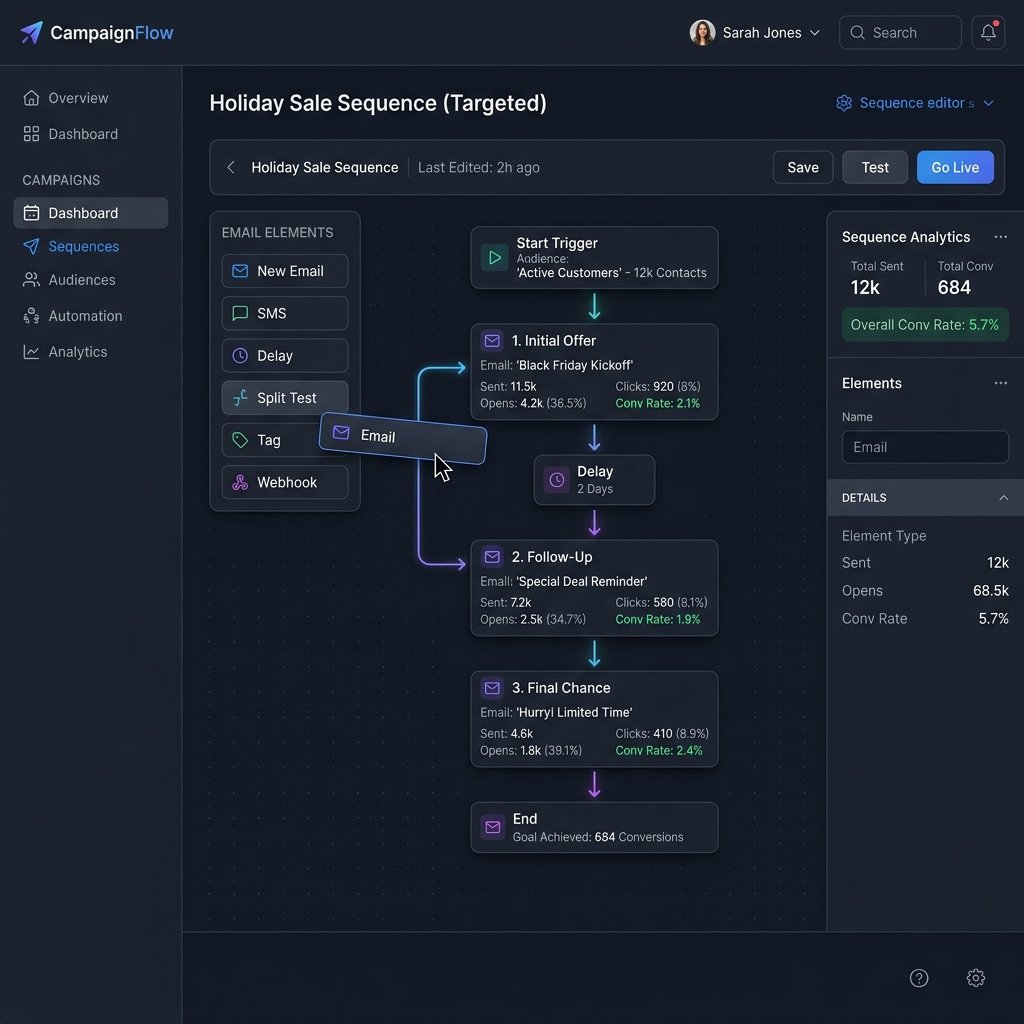Click the notification bell icon
The height and width of the screenshot is (1024, 1024).
(988, 32)
